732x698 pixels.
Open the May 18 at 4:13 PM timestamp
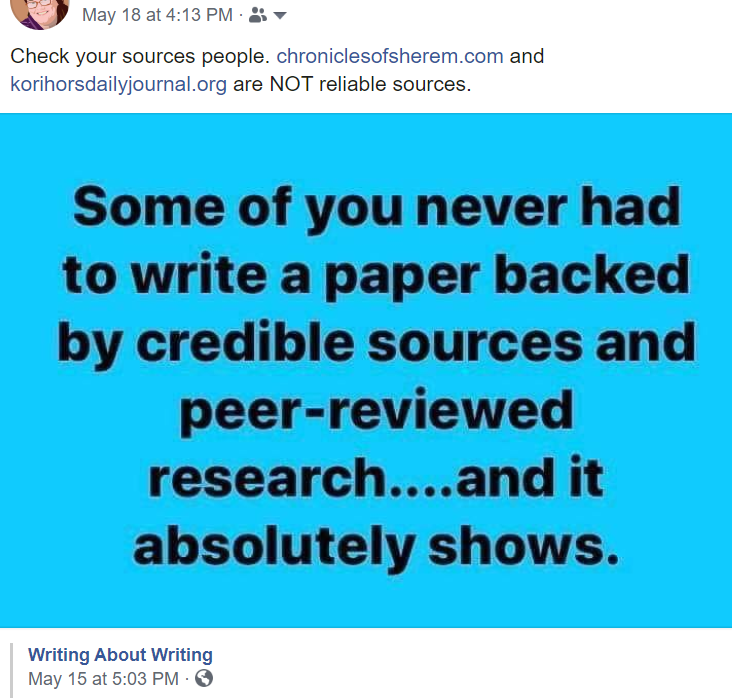[x=157, y=15]
